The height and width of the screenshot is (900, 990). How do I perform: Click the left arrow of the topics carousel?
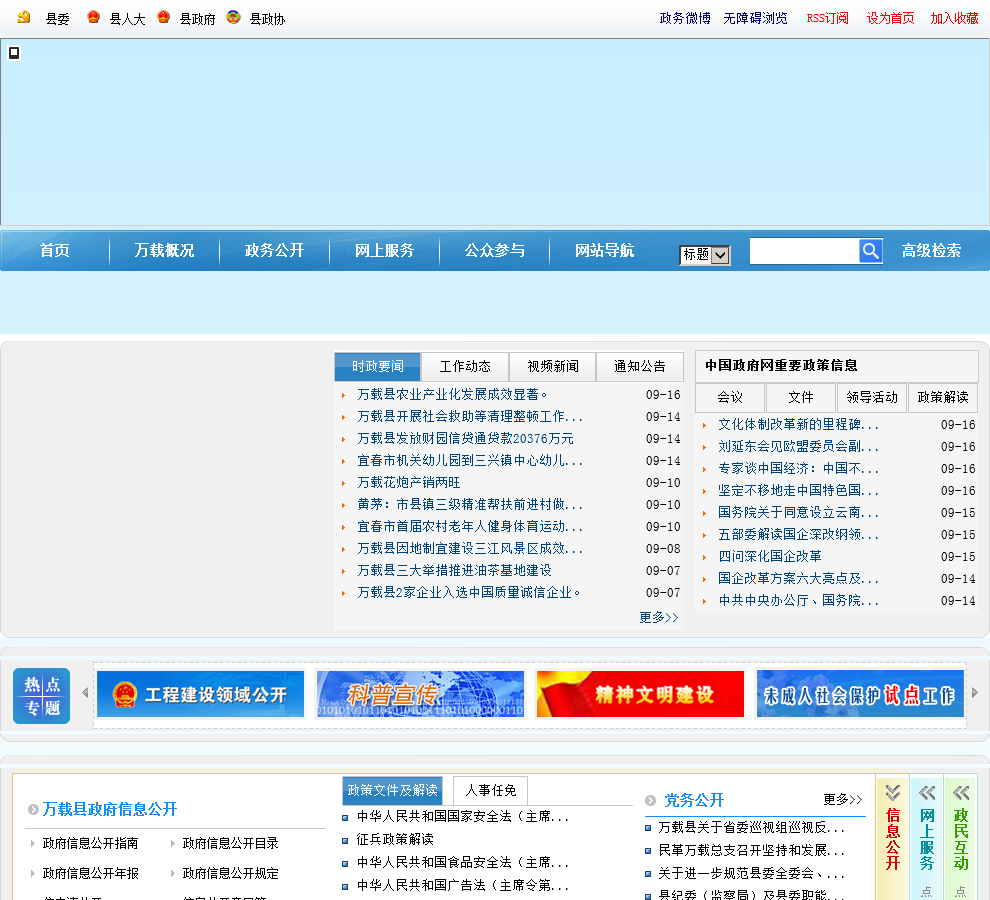point(85,693)
